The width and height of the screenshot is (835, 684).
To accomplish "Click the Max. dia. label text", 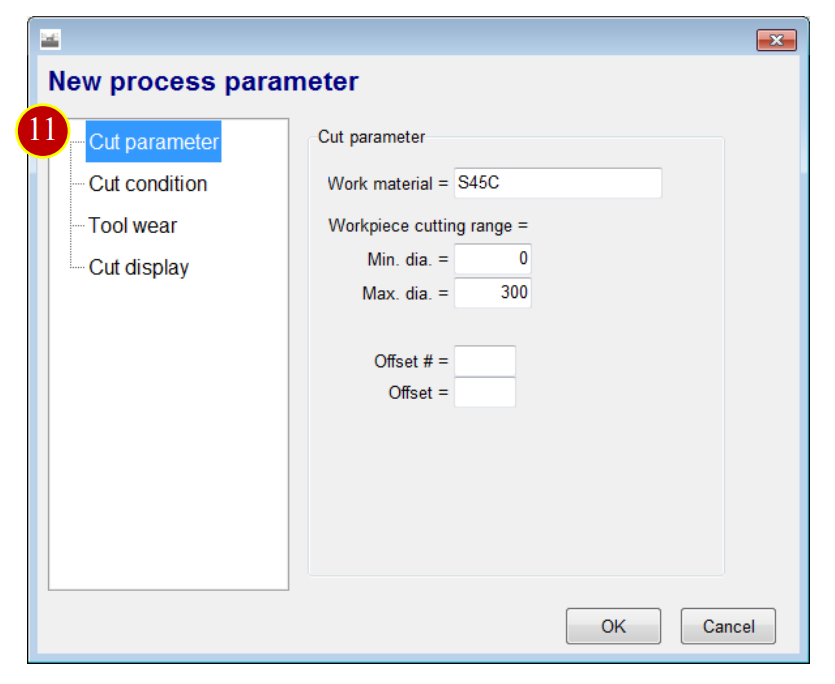I will [397, 294].
